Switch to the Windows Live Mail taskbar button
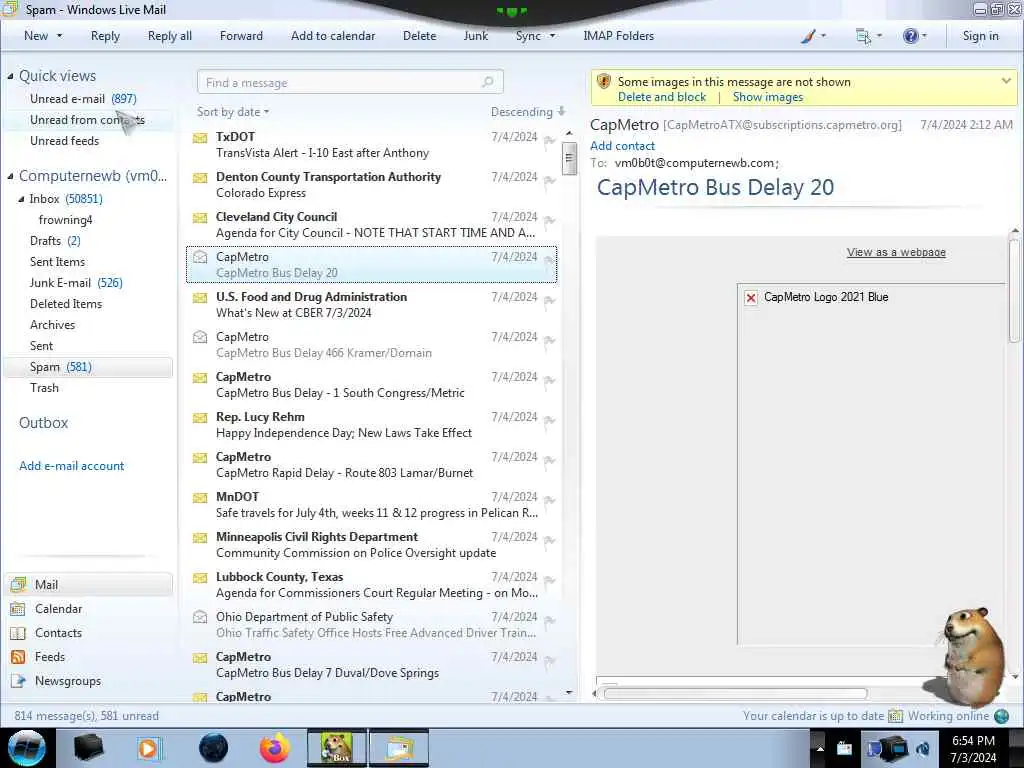 399,748
